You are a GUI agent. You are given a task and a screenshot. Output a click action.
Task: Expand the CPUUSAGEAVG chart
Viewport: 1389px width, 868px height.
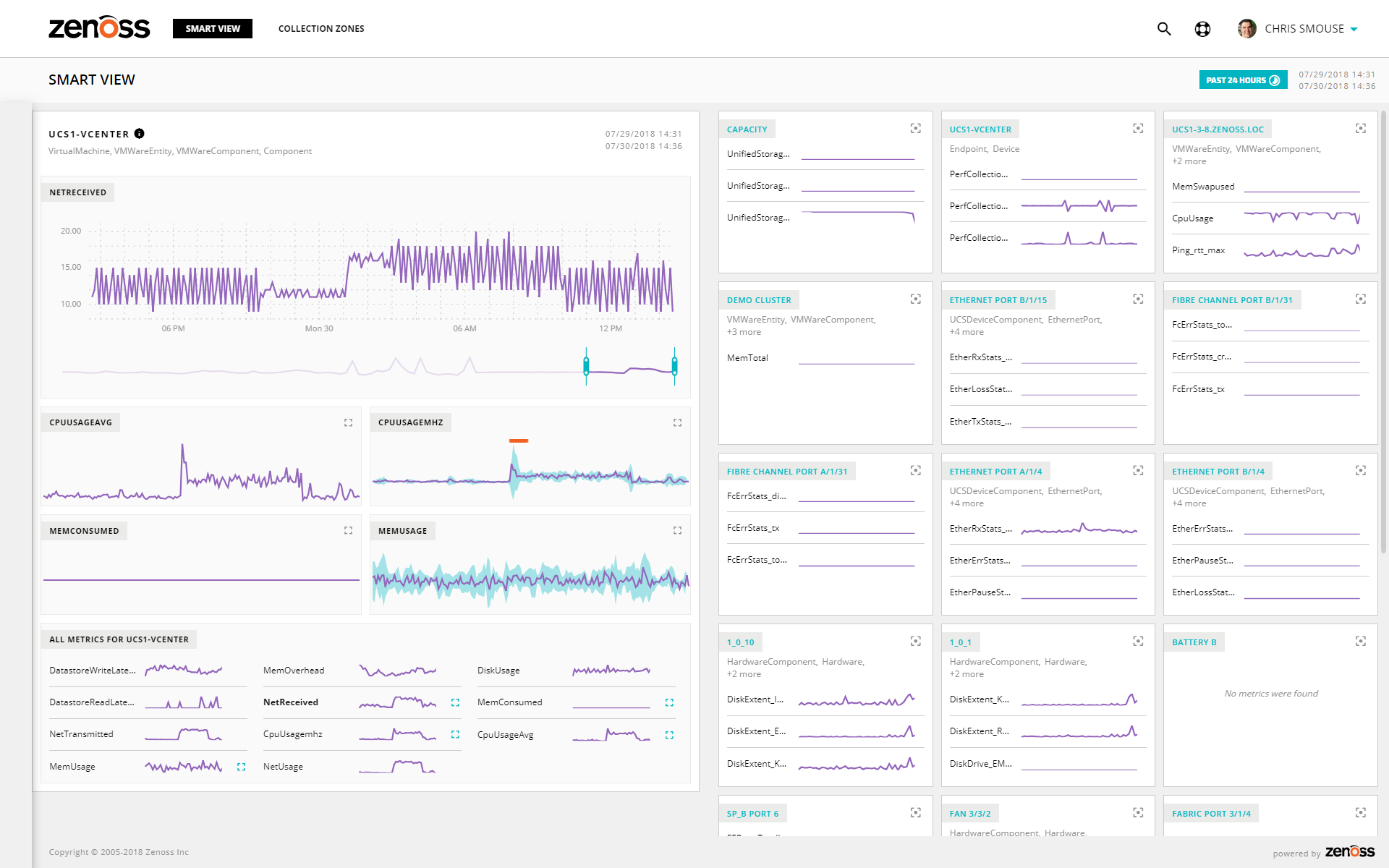coord(348,422)
